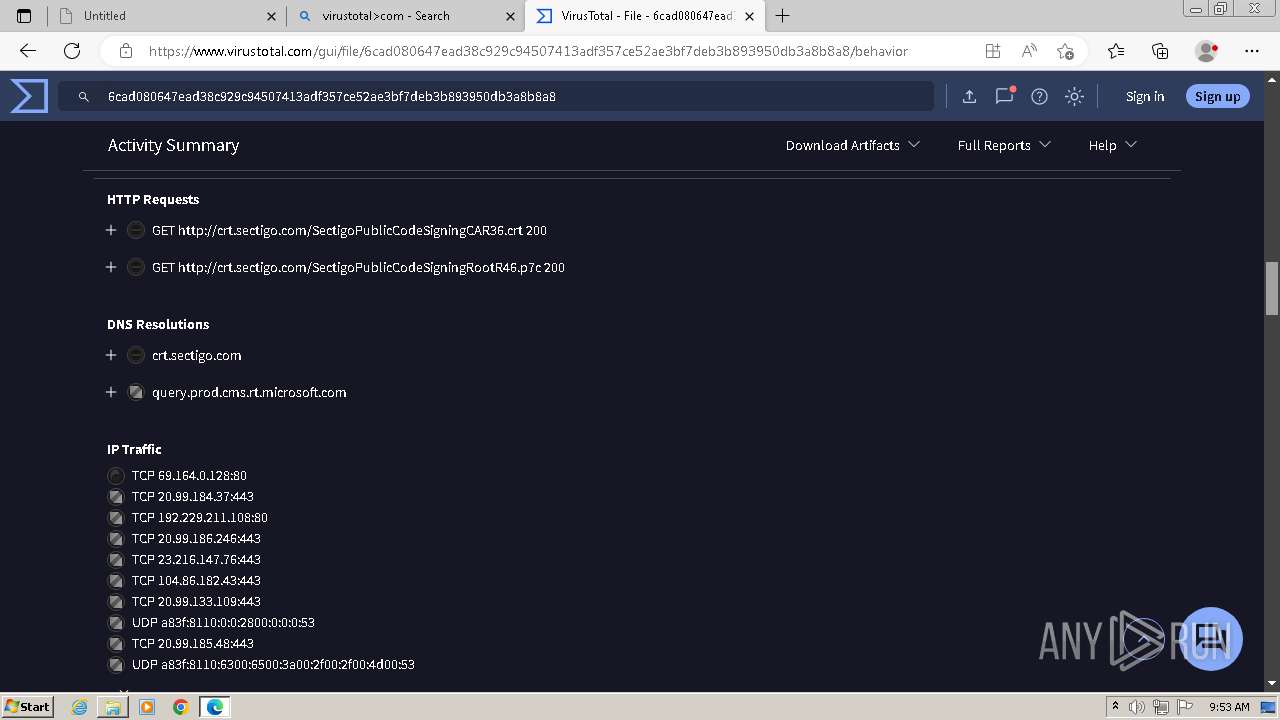Expand the crt.sectigo.com DNS resolution
Screen dimensions: 1280x720
111,355
